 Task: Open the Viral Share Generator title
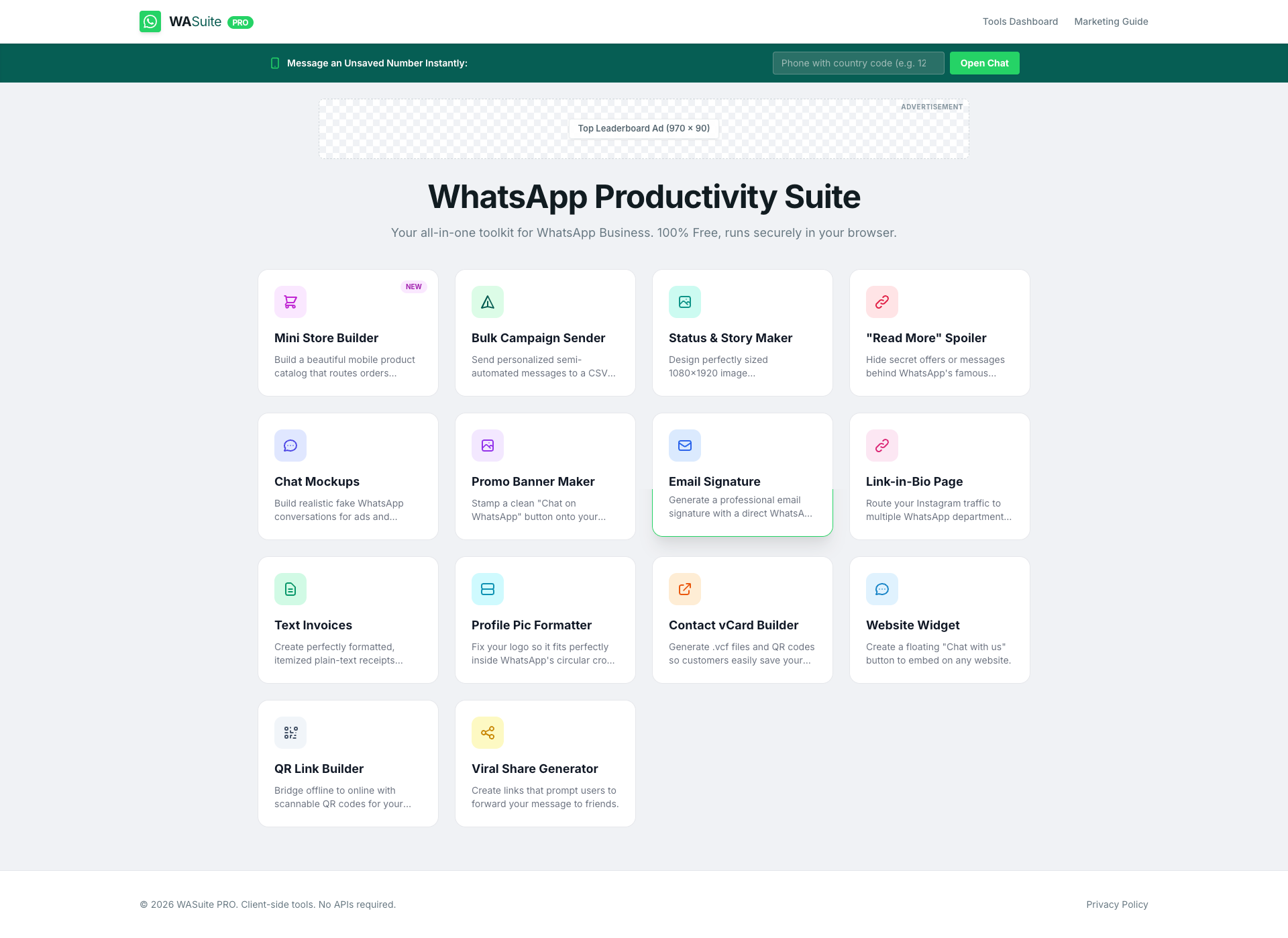pyautogui.click(x=535, y=769)
